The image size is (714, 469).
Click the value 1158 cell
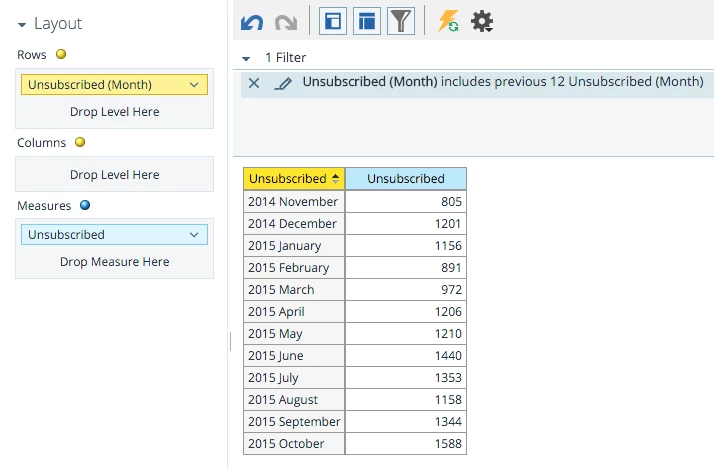coord(406,399)
